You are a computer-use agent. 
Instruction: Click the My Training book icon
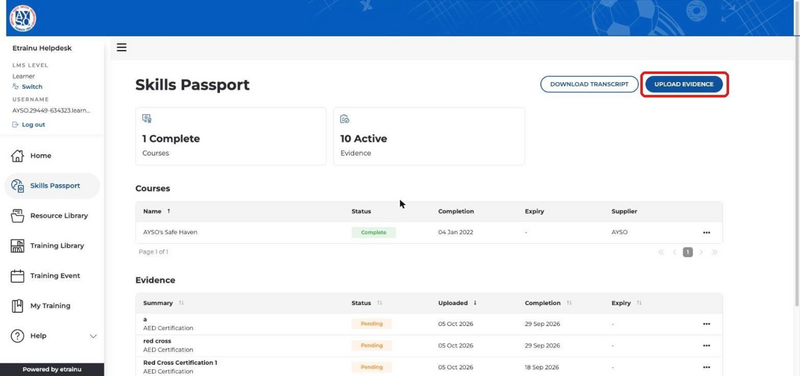click(x=17, y=306)
